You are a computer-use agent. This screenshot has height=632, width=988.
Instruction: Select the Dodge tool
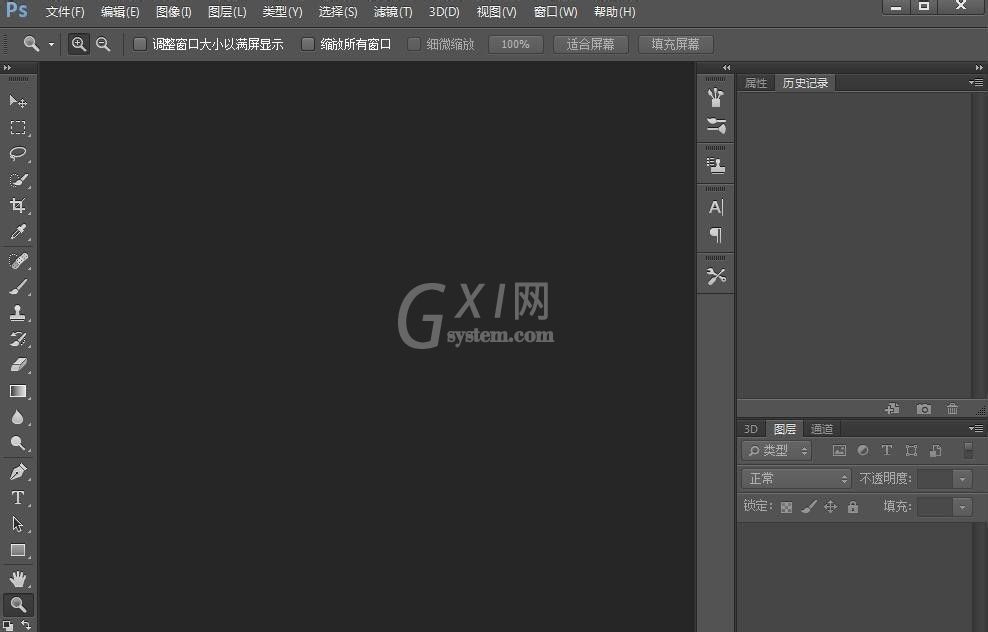coord(18,444)
